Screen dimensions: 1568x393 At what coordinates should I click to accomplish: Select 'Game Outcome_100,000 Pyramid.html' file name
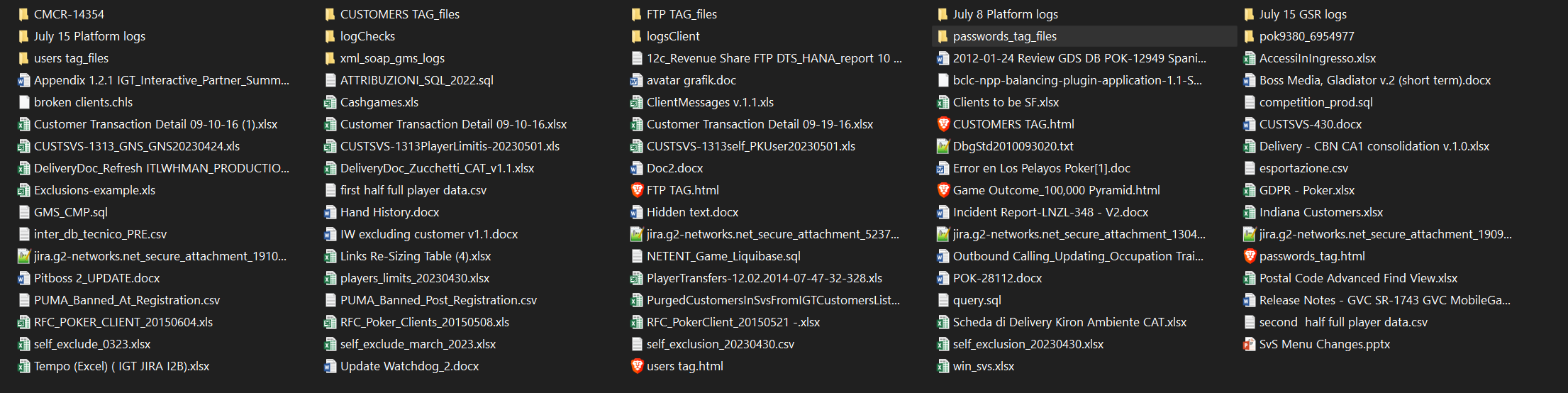pyautogui.click(x=1056, y=190)
